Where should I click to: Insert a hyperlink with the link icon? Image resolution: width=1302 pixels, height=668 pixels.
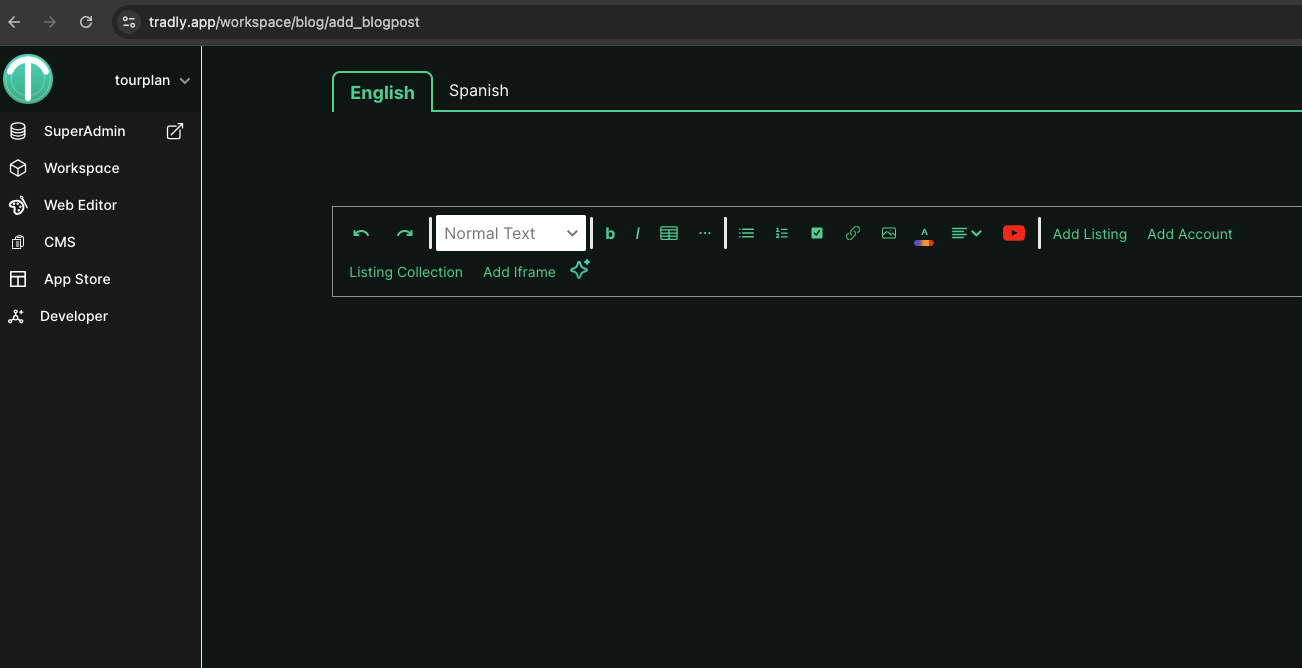click(x=853, y=233)
